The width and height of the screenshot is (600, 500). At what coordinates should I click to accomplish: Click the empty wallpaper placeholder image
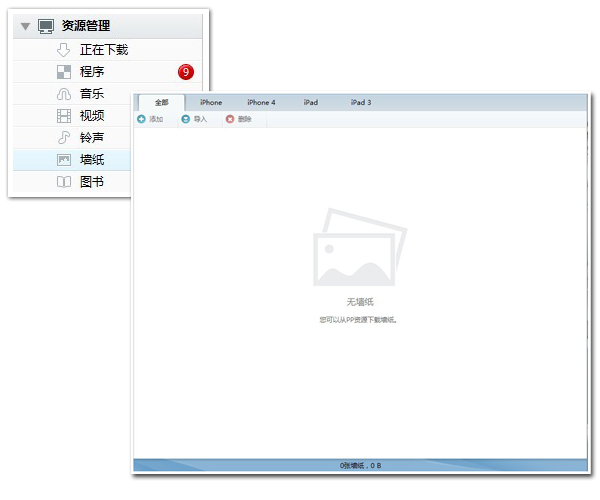tap(360, 247)
